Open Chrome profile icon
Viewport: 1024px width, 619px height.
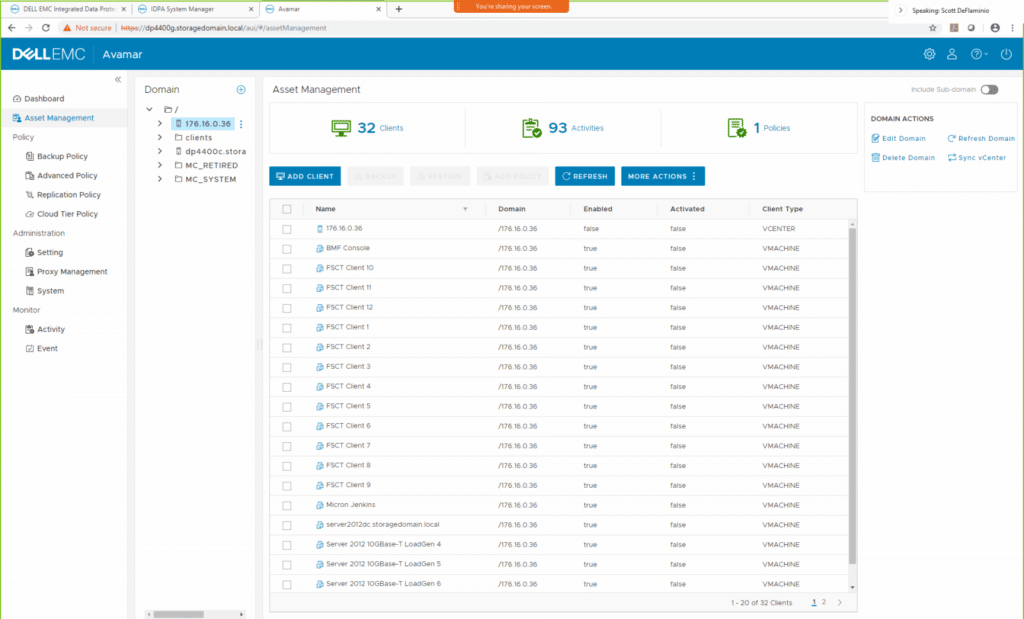(995, 28)
